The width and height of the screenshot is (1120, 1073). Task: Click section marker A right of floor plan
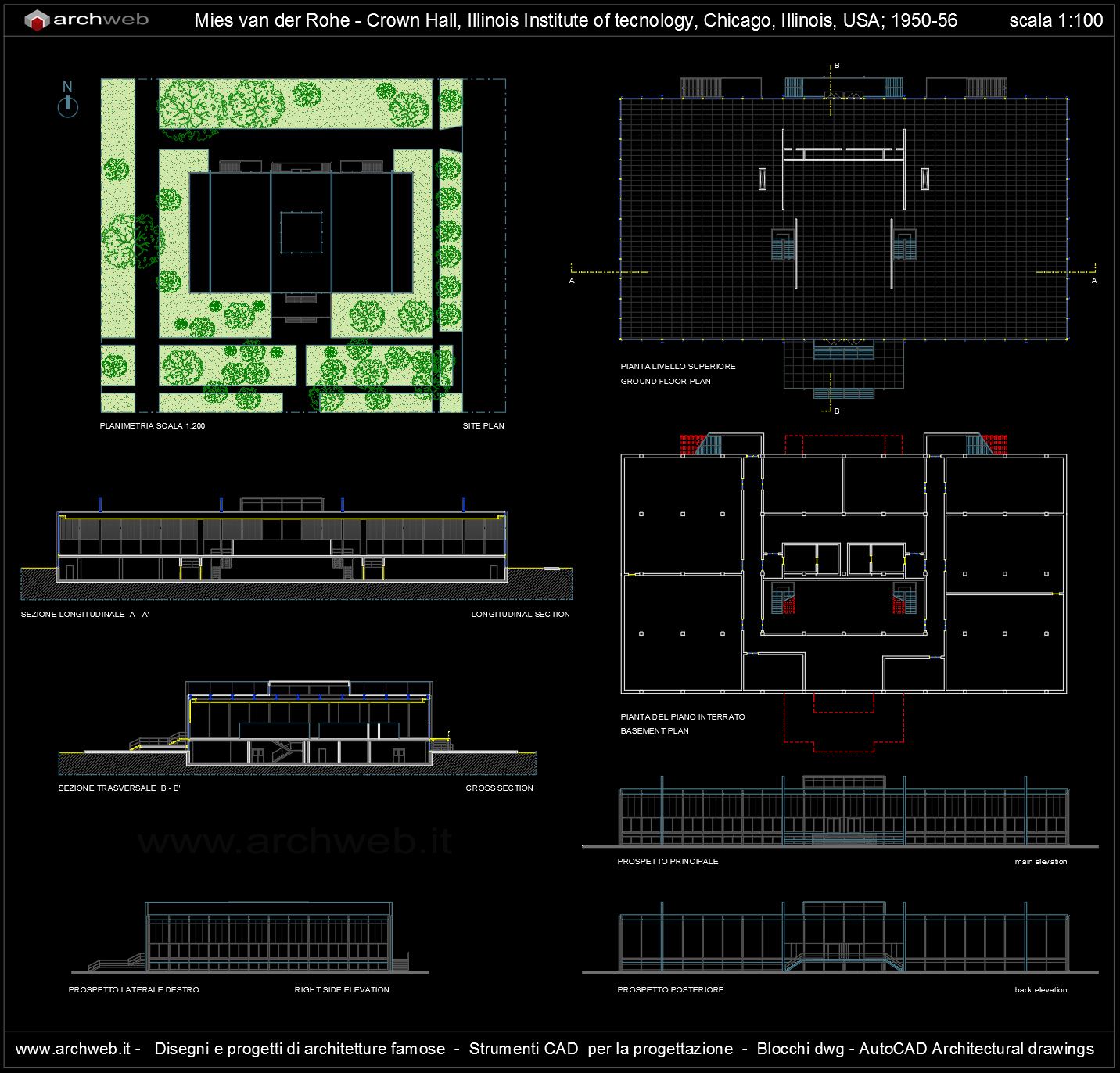[x=1094, y=281]
